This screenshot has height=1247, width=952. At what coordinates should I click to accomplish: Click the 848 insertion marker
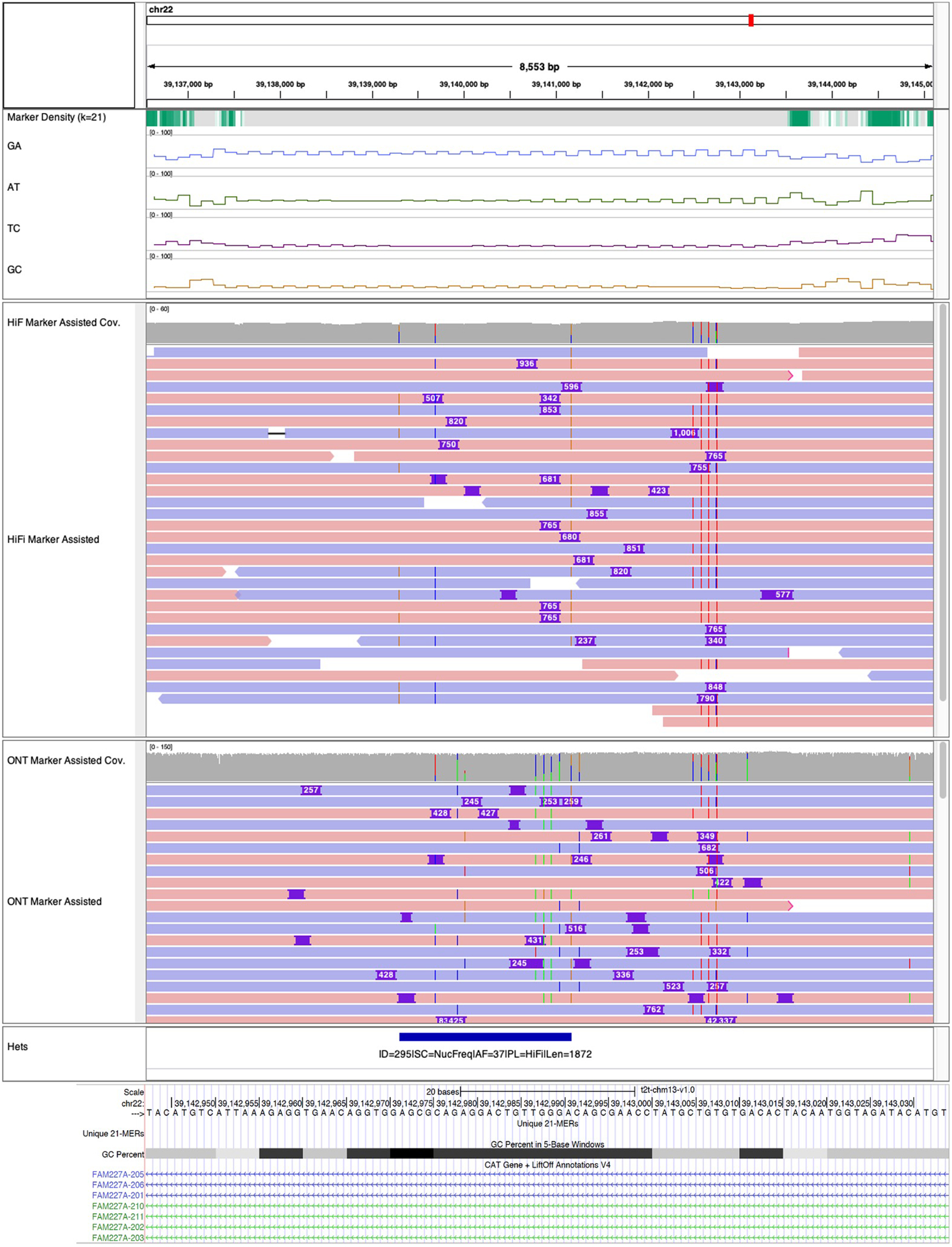(x=715, y=687)
